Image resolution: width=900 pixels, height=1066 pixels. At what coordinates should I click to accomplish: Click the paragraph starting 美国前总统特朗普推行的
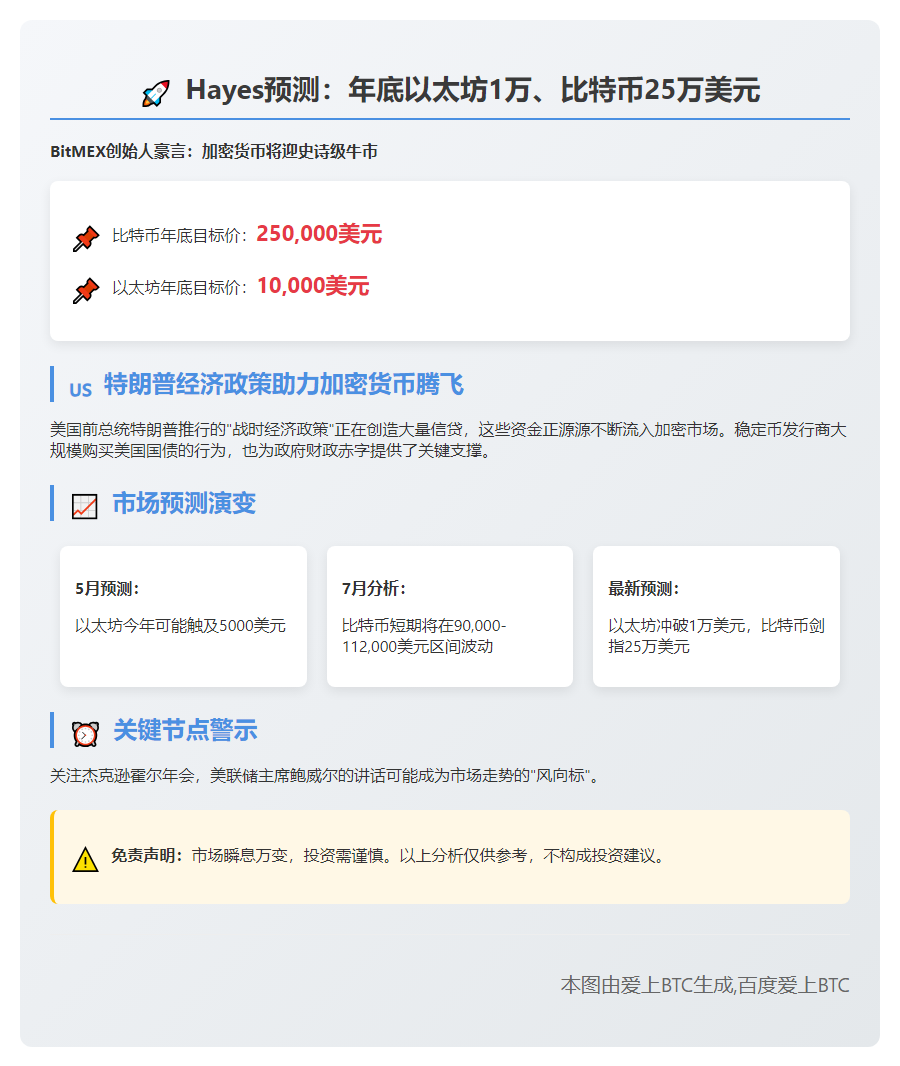(448, 440)
